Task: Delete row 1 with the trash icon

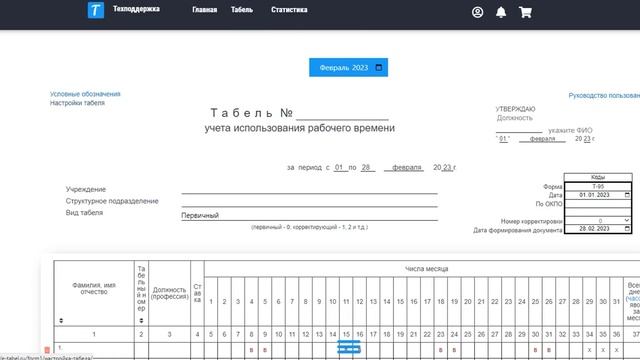Action: coord(47,350)
